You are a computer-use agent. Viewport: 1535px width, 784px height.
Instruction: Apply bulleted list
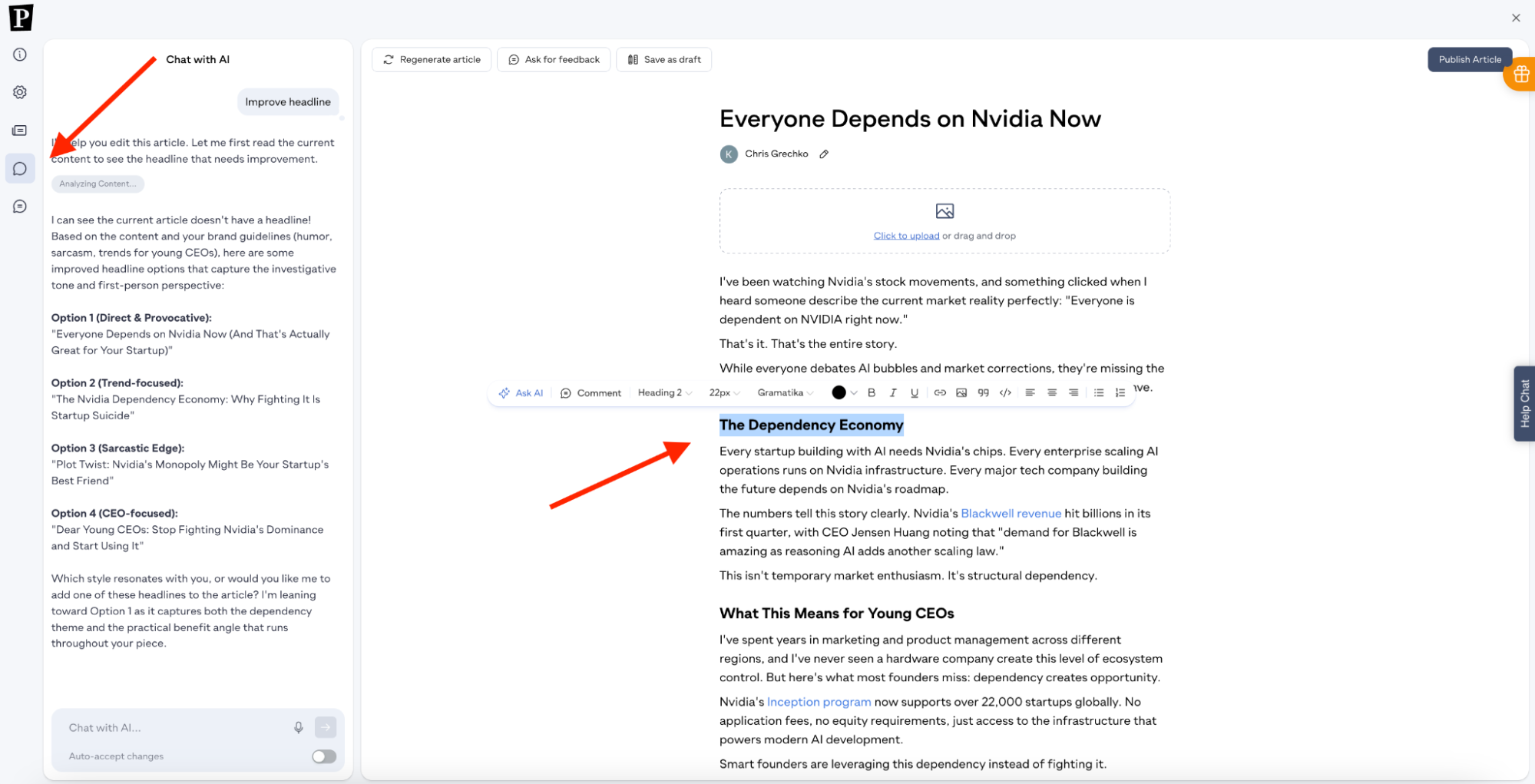click(1099, 392)
